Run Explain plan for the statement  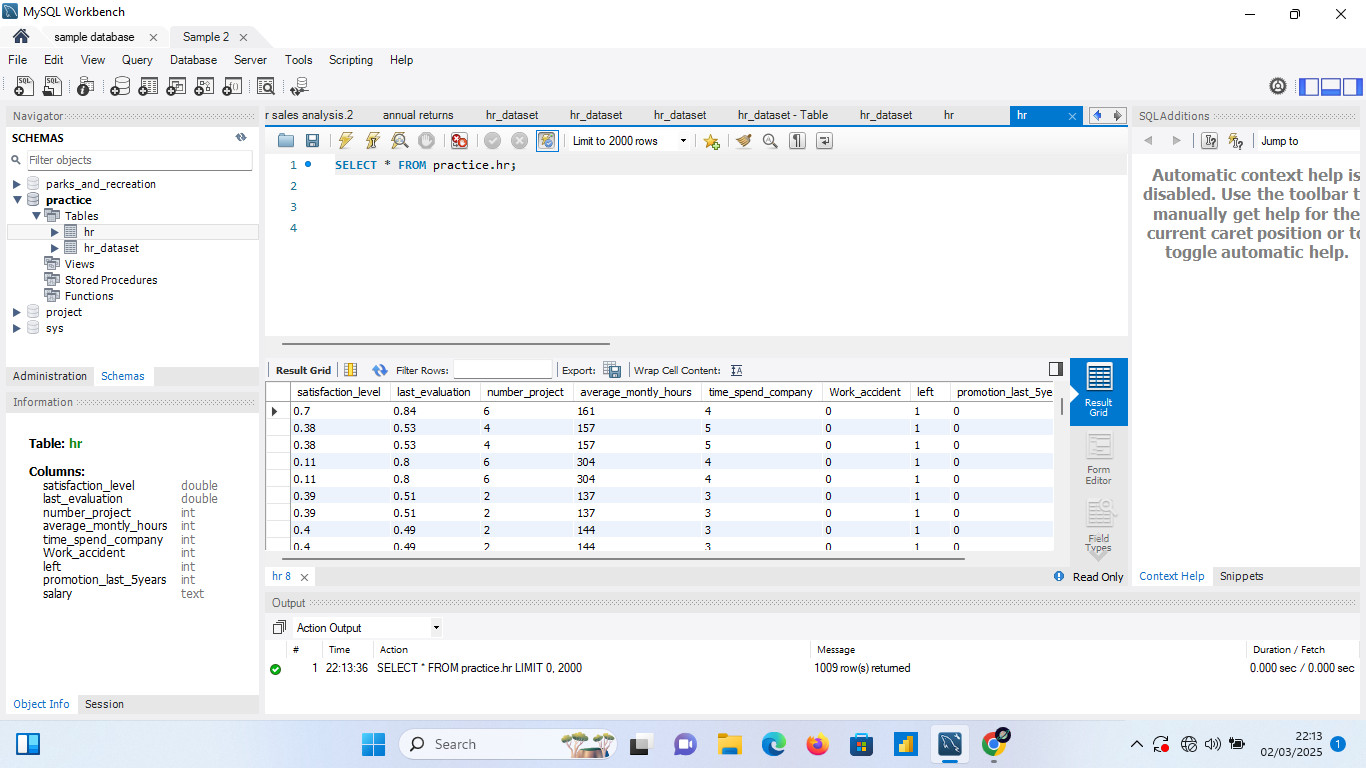[399, 141]
